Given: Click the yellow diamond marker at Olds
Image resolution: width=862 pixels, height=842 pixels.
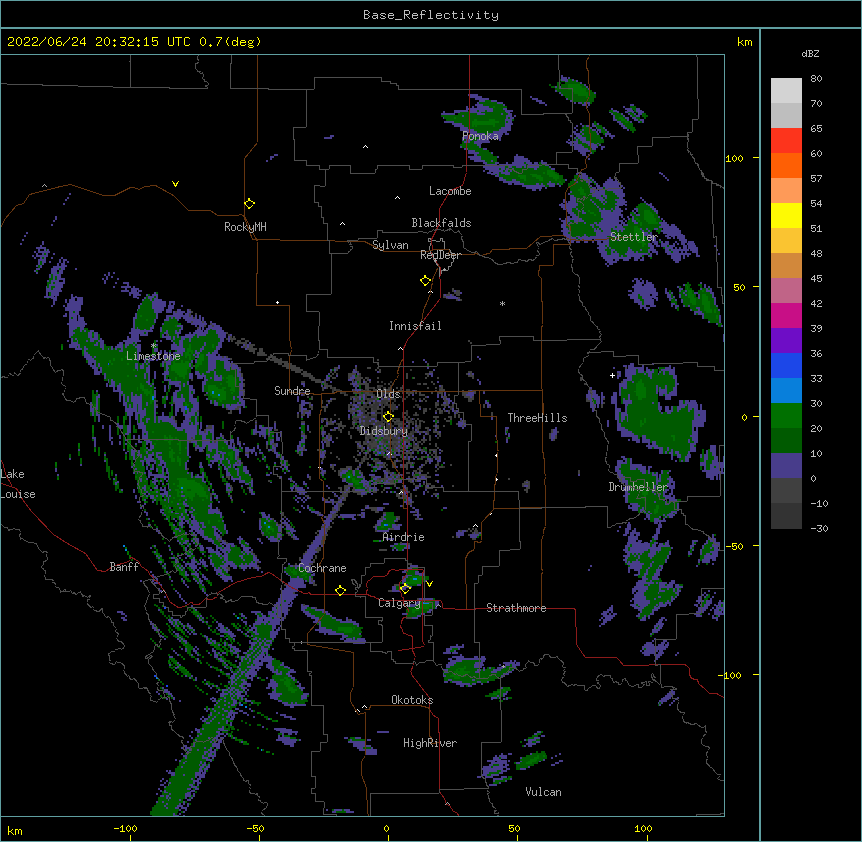Looking at the screenshot, I should click(388, 416).
